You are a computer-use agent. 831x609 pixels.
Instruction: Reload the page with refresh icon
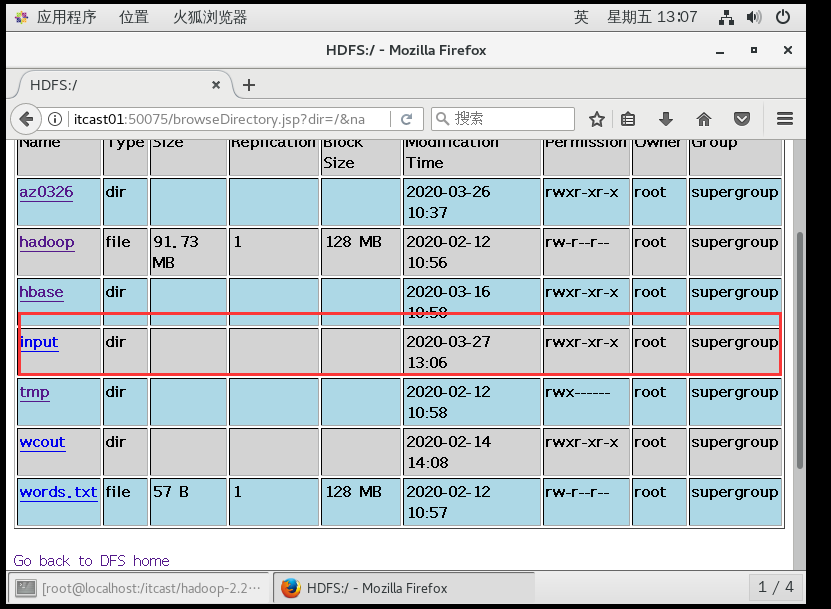[406, 119]
